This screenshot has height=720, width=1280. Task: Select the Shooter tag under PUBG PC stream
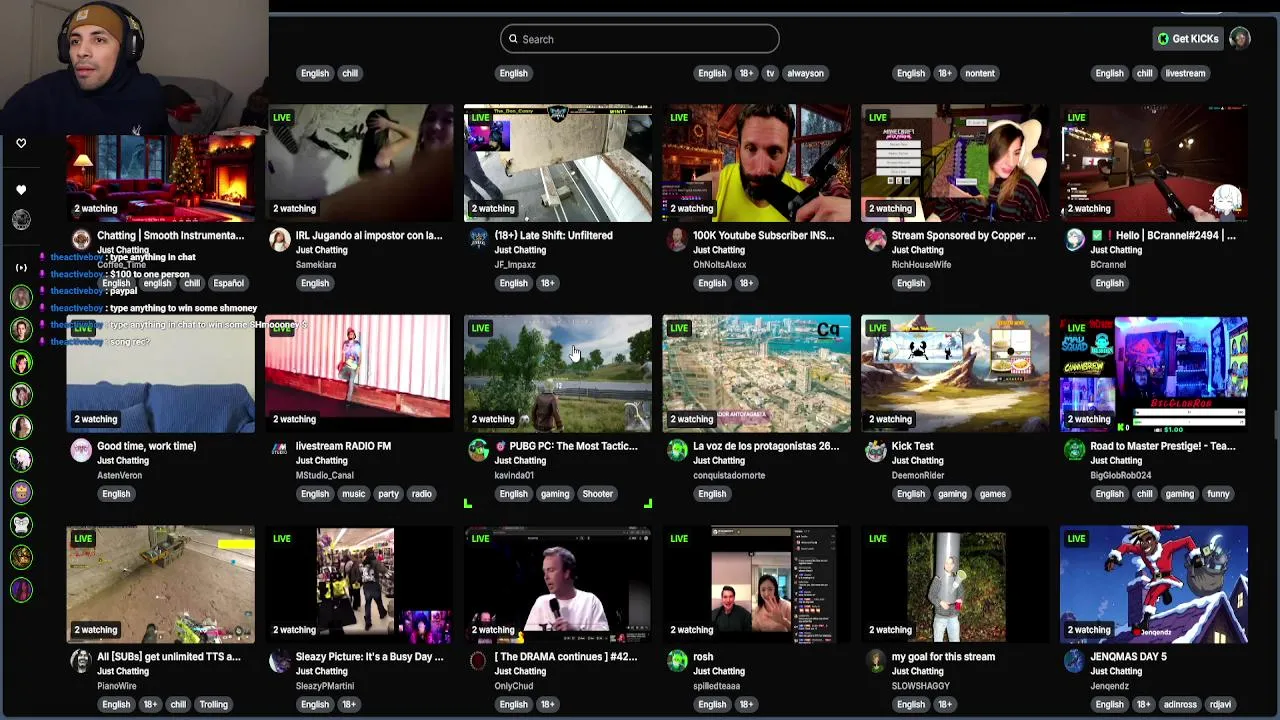(597, 494)
